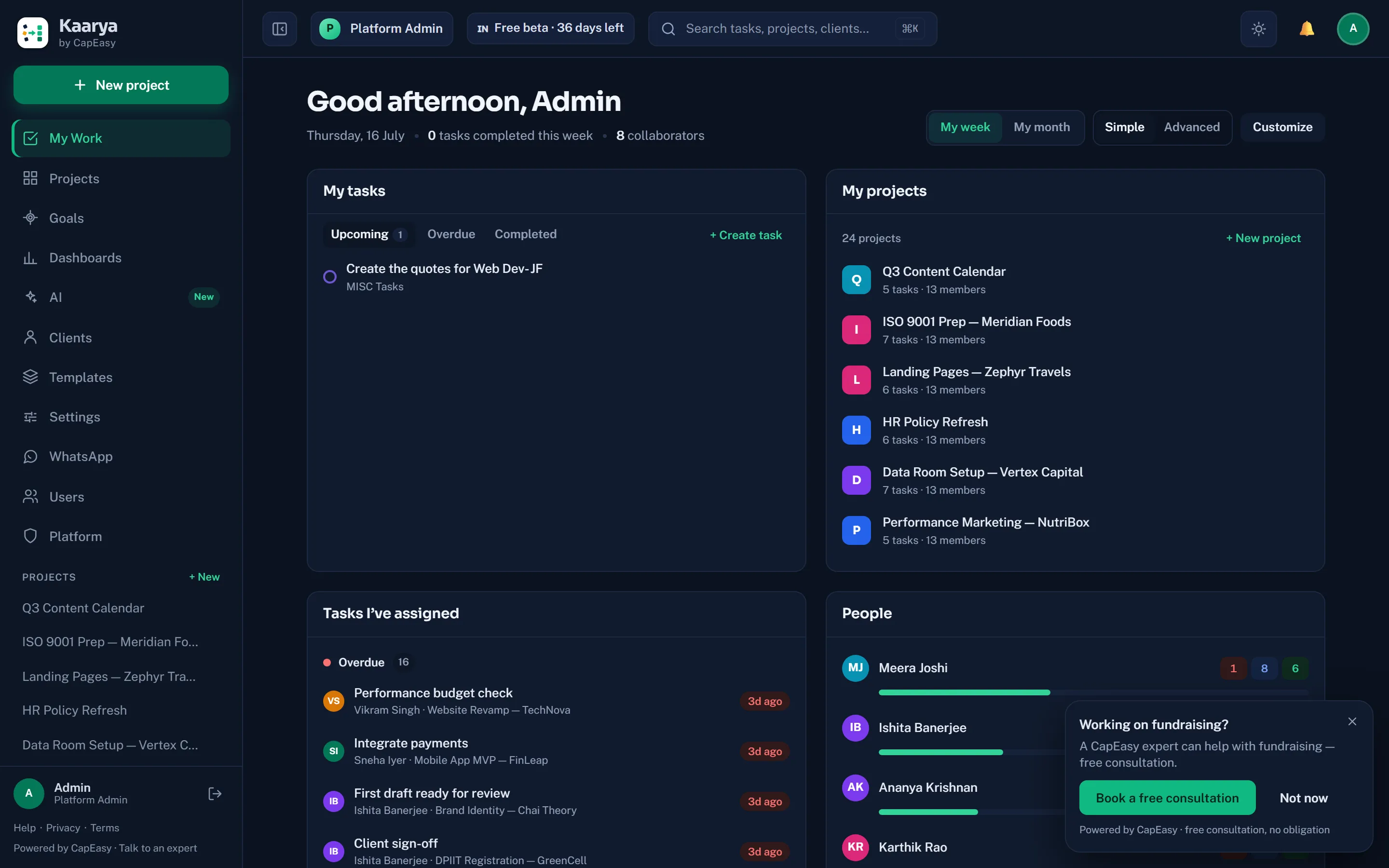Switch to the My month view
Viewport: 1389px width, 868px height.
click(x=1042, y=127)
